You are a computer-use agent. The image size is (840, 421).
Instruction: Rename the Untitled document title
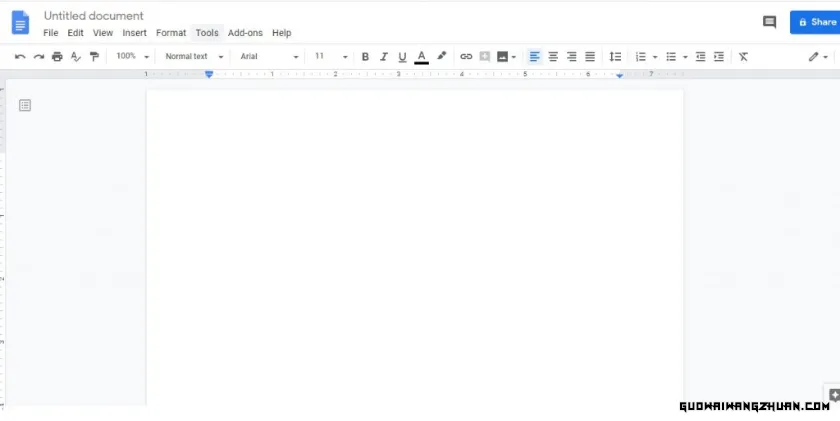click(94, 16)
